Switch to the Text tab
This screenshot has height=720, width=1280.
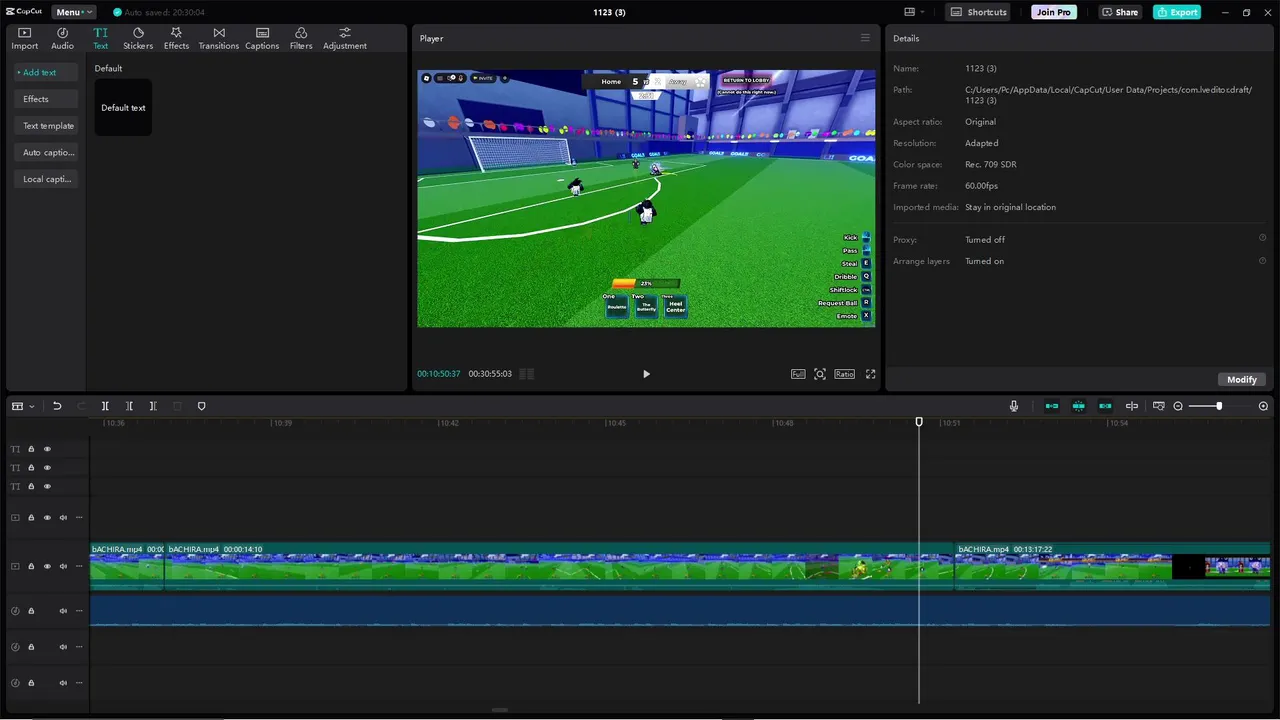pyautogui.click(x=100, y=39)
